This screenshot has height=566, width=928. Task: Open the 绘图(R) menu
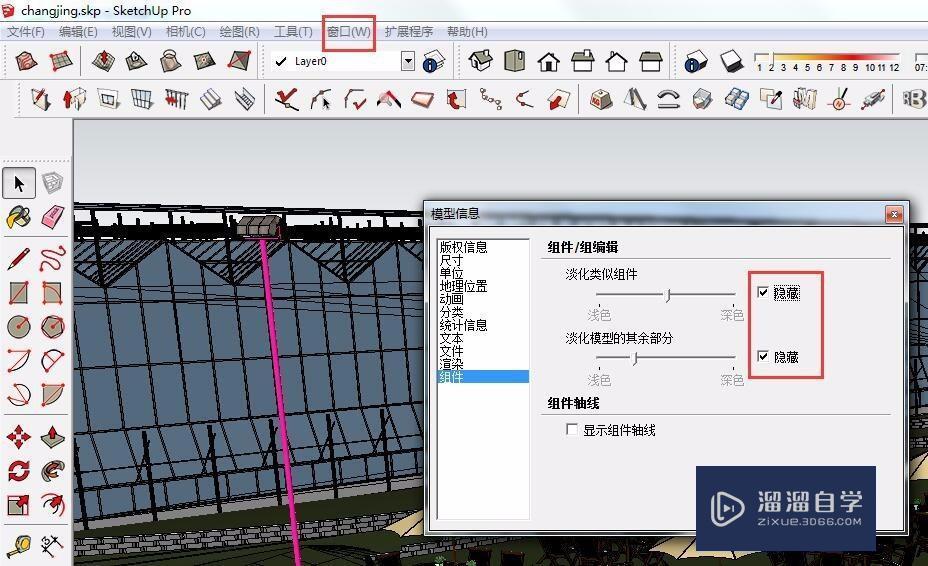[x=239, y=31]
